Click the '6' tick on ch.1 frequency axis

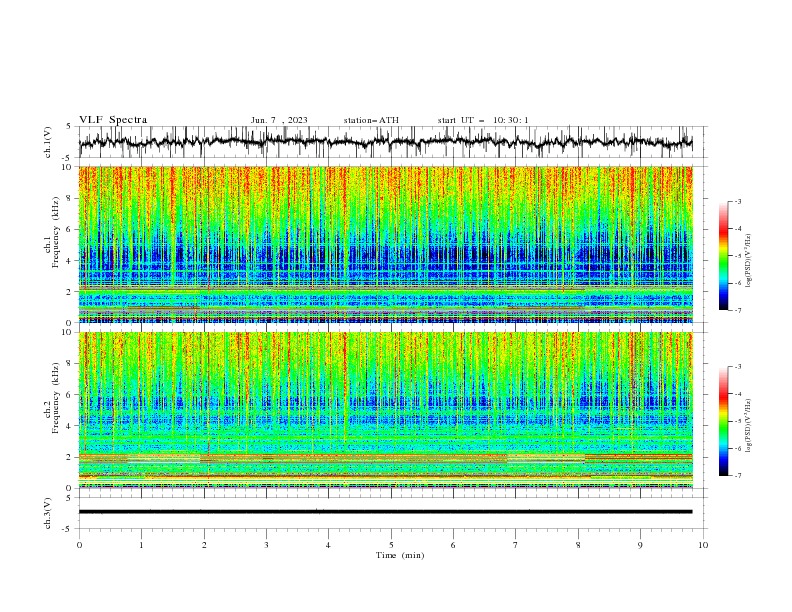(x=70, y=229)
